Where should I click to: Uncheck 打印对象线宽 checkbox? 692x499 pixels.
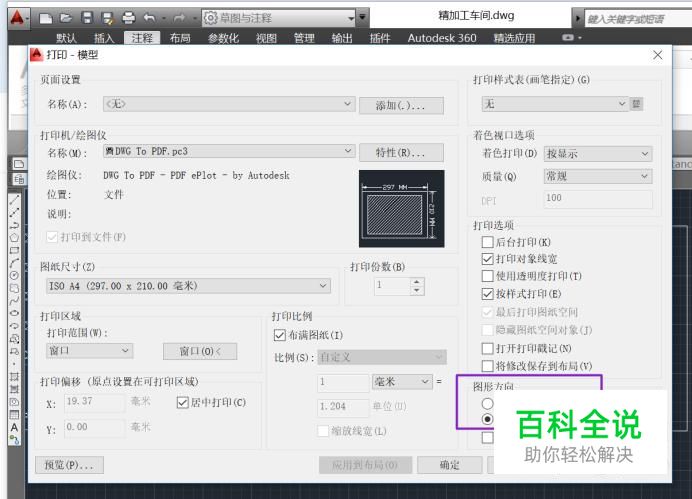pyautogui.click(x=487, y=259)
